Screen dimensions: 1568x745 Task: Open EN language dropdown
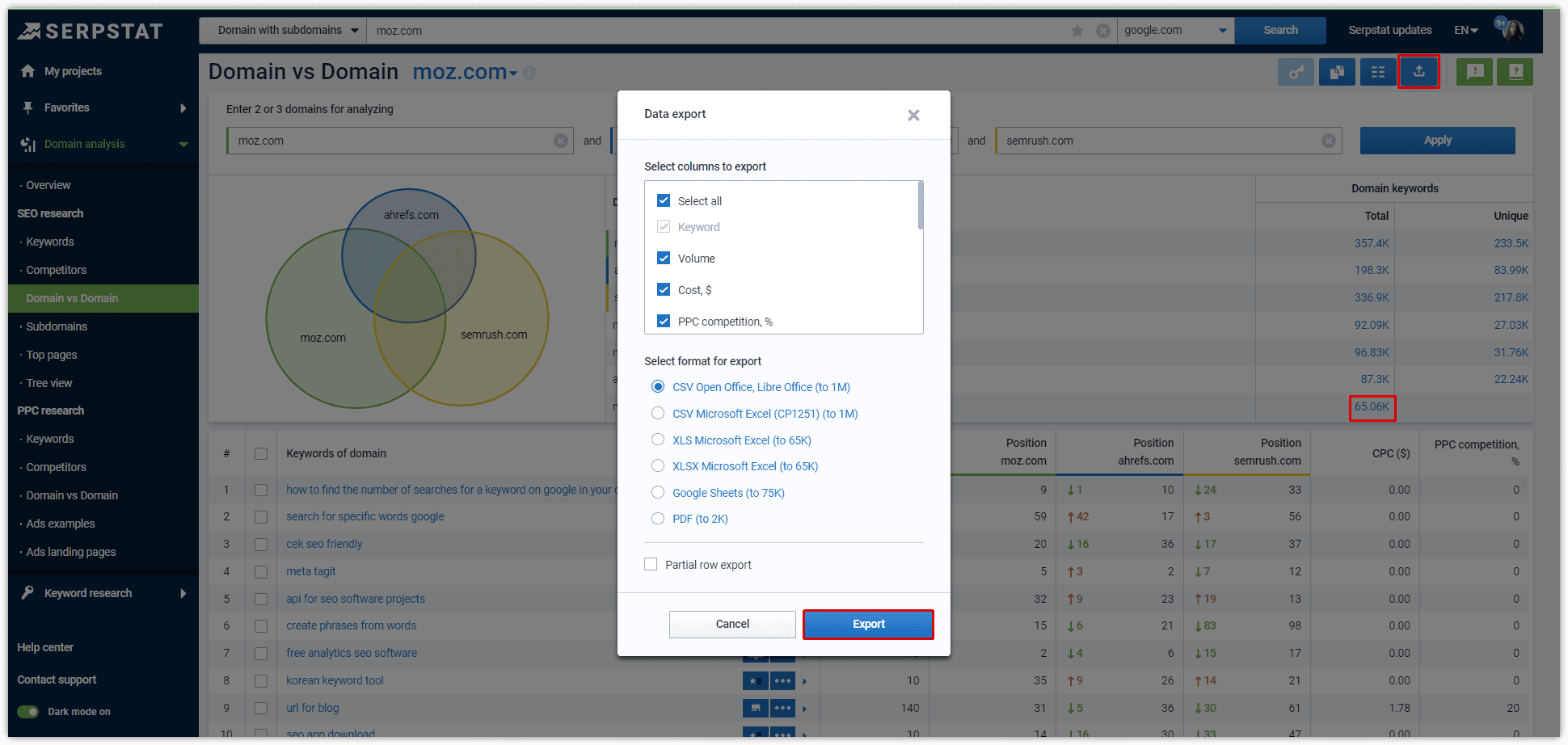[x=1466, y=30]
